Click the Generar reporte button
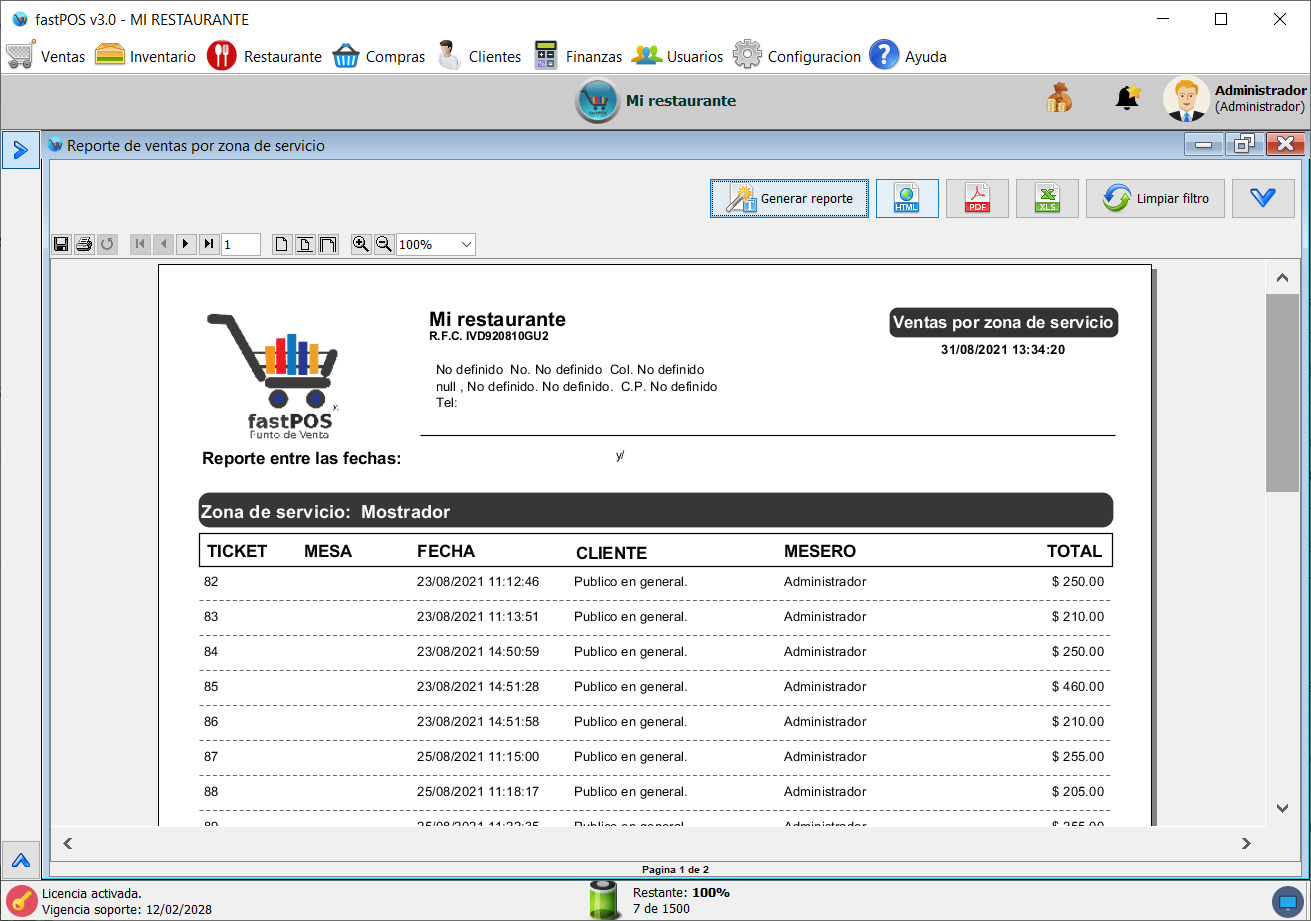 [789, 198]
